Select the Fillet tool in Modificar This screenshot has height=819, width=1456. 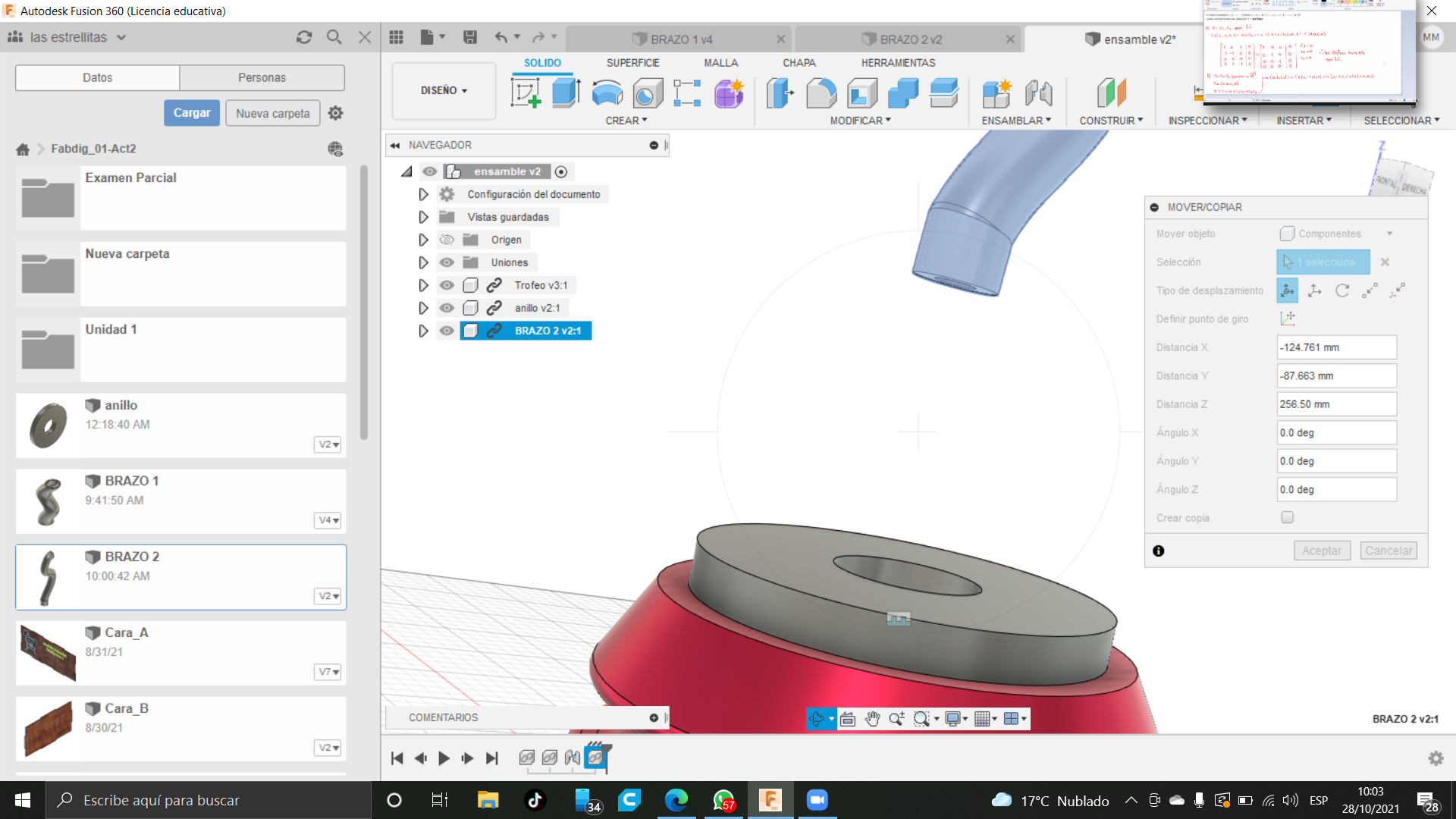click(821, 93)
